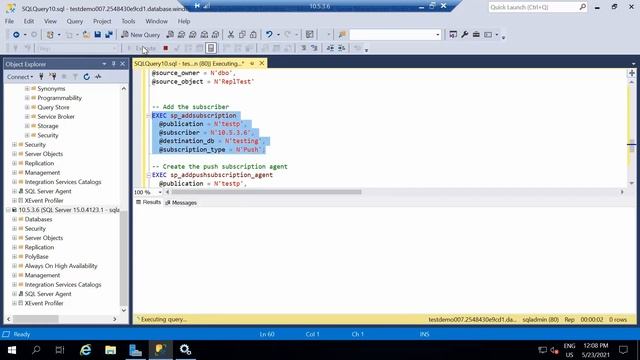
Task: Expand the PolyBase node
Action: pos(15,257)
